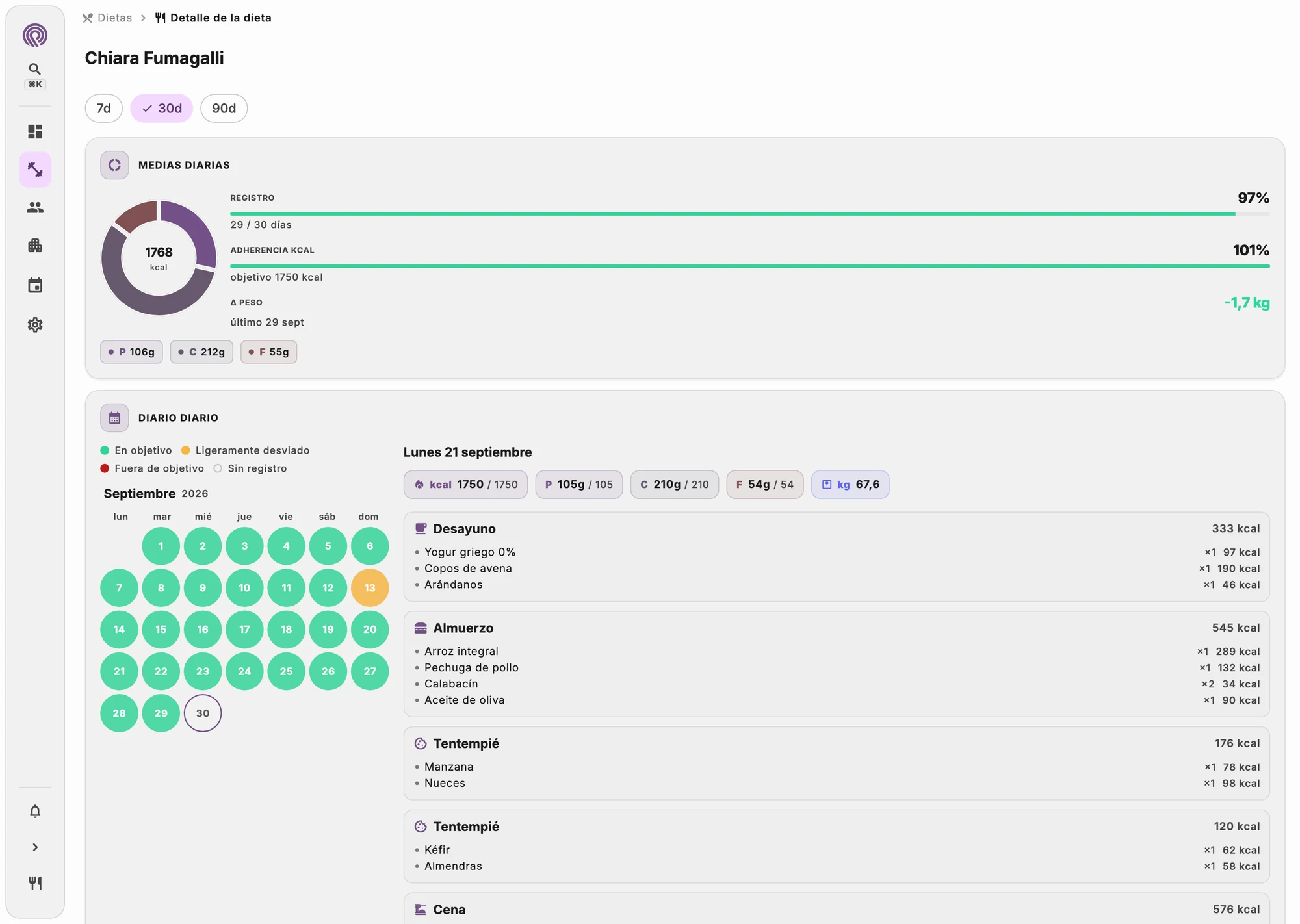Select day 30 in the calendar
This screenshot has width=1300, height=924.
point(203,713)
